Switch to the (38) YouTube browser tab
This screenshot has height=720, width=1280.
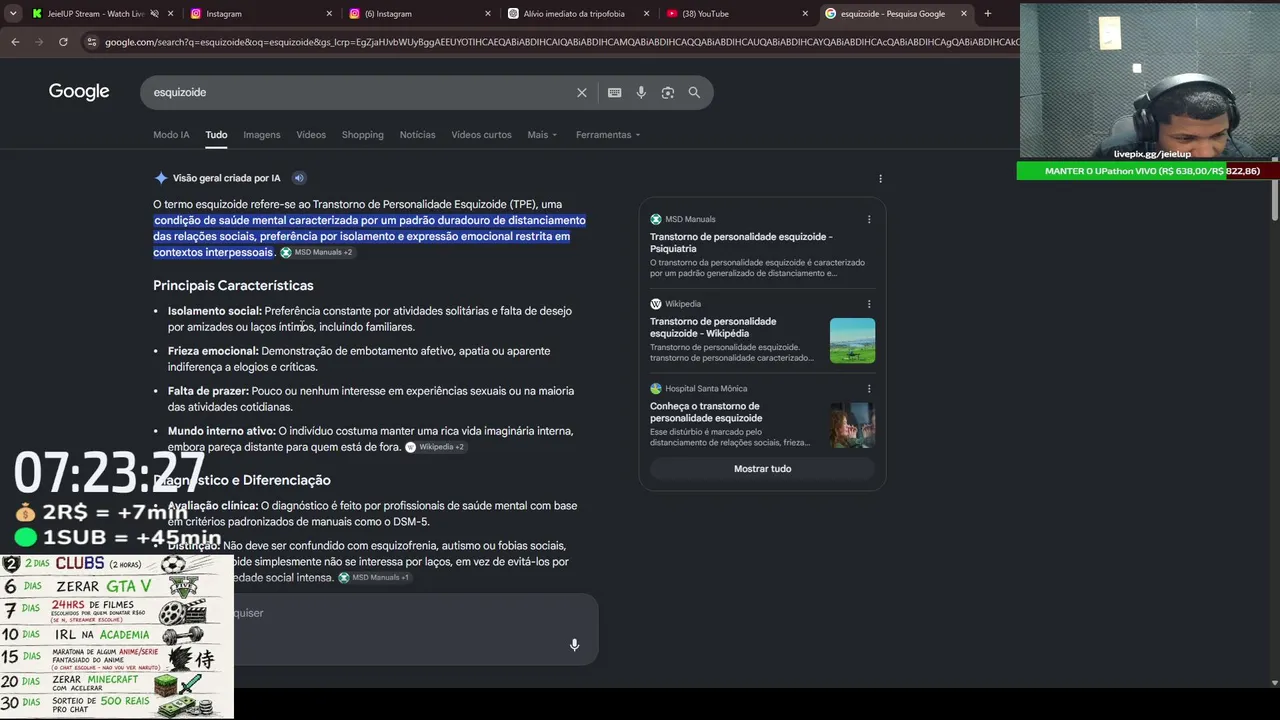coord(738,14)
